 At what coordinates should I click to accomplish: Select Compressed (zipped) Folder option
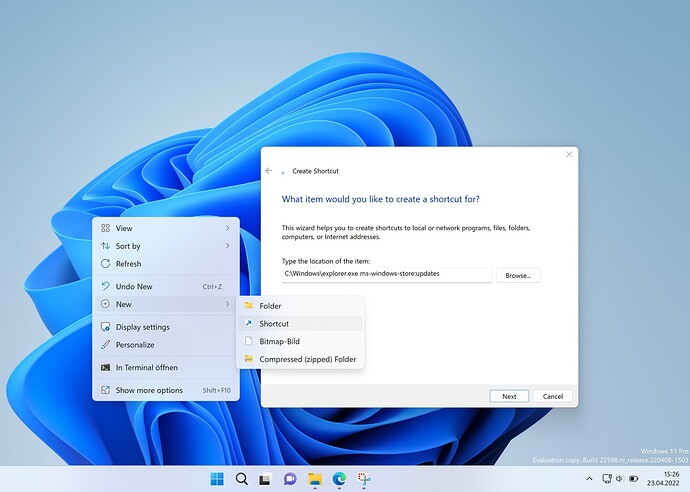coord(307,359)
